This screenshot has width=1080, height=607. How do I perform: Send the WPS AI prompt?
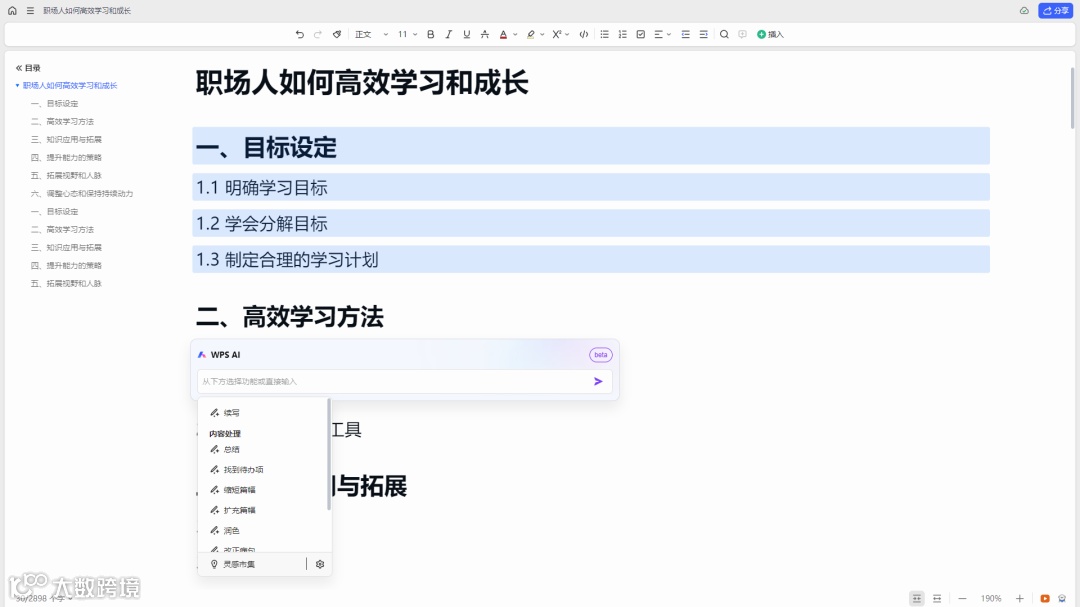tap(598, 381)
